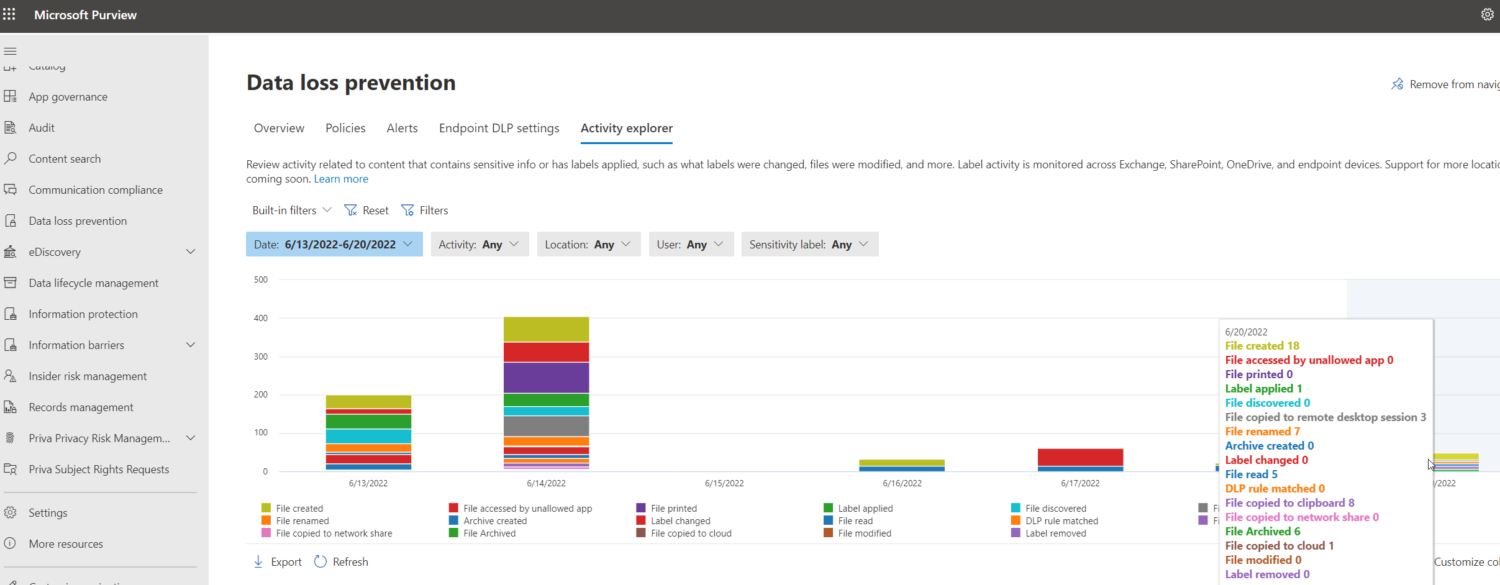Toggle the File created legend entry
This screenshot has height=585, width=1500.
tap(293, 508)
